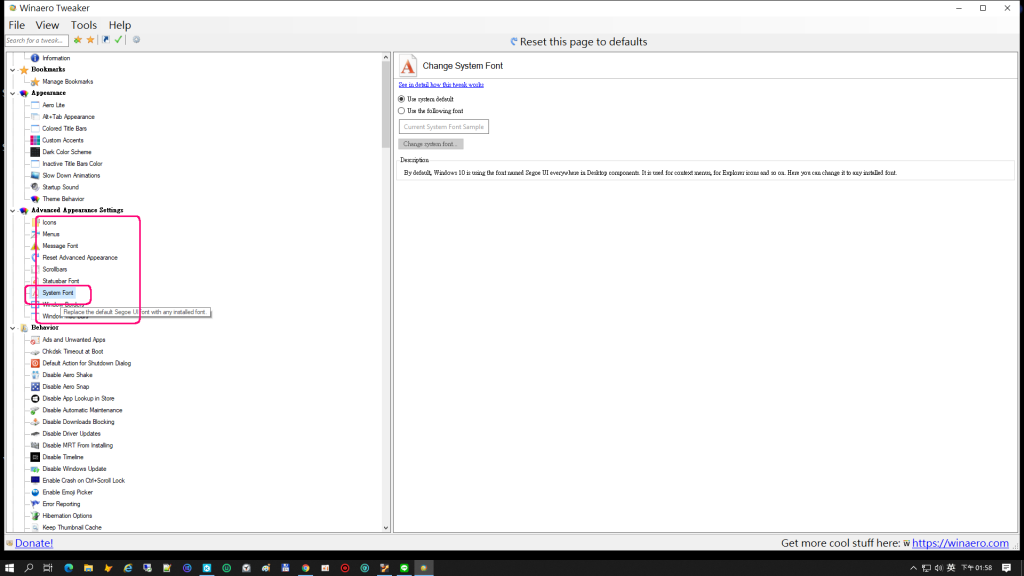Open the Help menu
Image resolution: width=1024 pixels, height=576 pixels.
(x=120, y=25)
